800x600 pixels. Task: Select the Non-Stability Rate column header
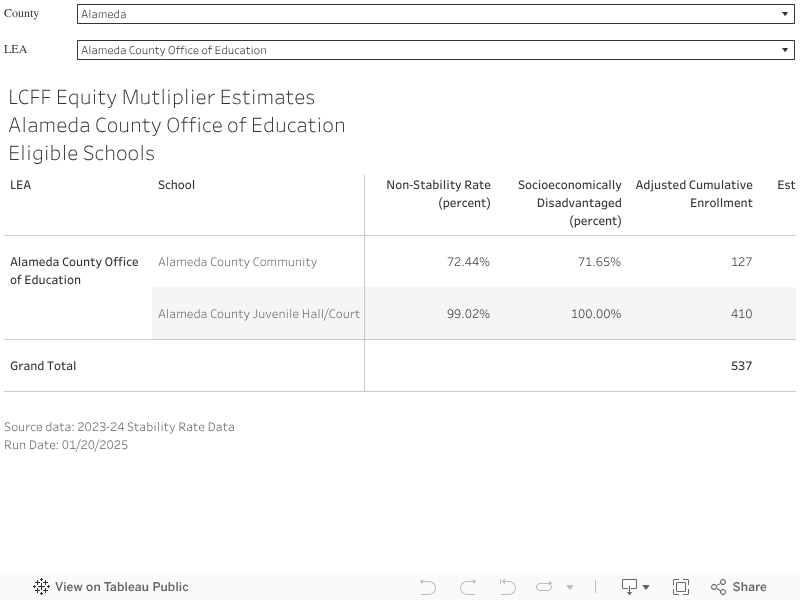coord(438,194)
